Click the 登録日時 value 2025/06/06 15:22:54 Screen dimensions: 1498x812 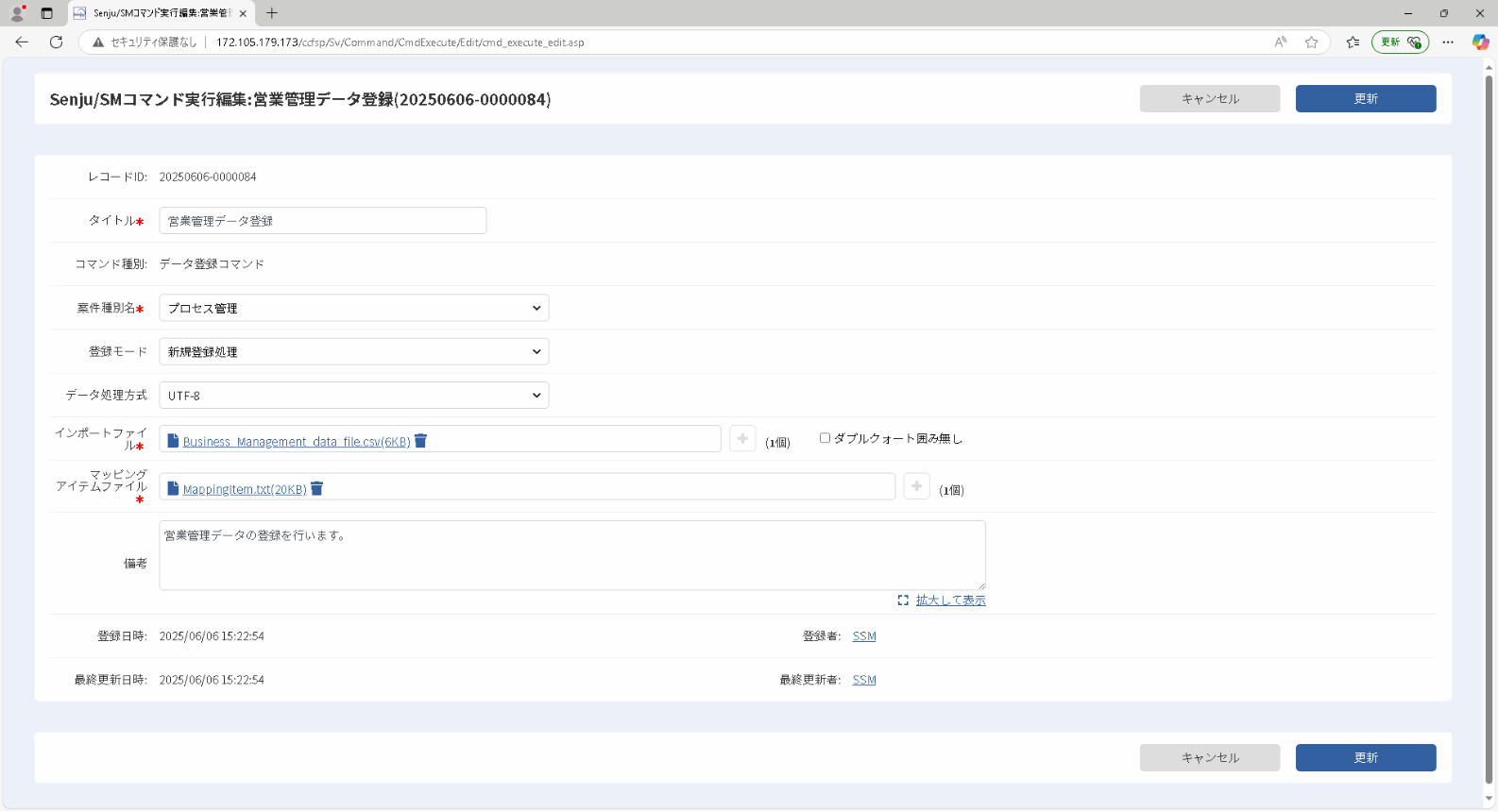212,636
